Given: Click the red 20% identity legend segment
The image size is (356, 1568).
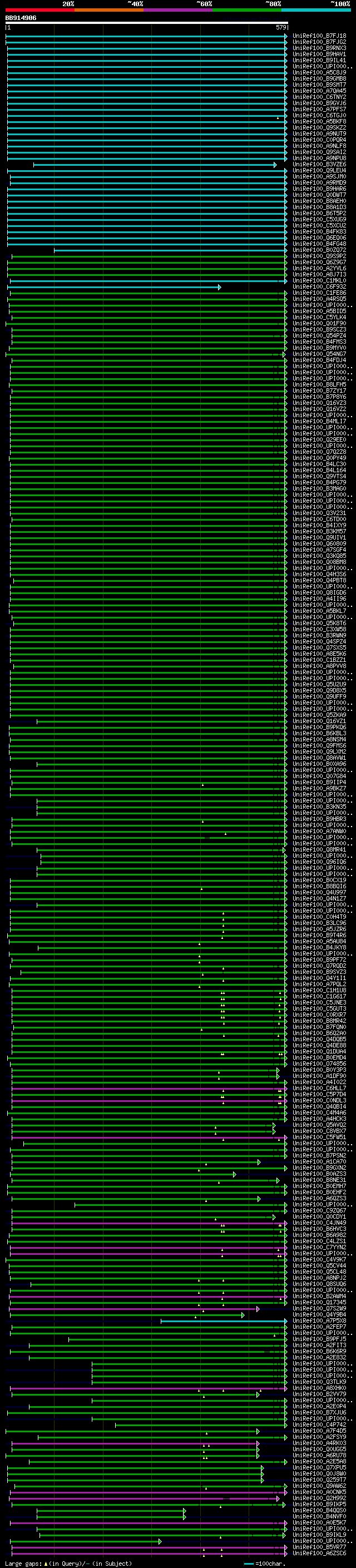Looking at the screenshot, I should click(40, 10).
